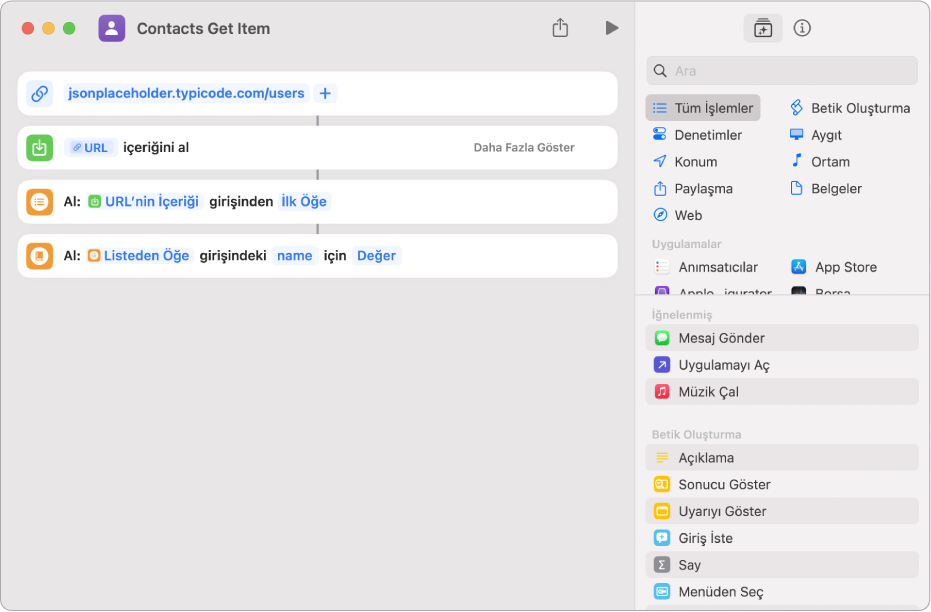Select Betik Oluşturma category

pyautogui.click(x=850, y=108)
